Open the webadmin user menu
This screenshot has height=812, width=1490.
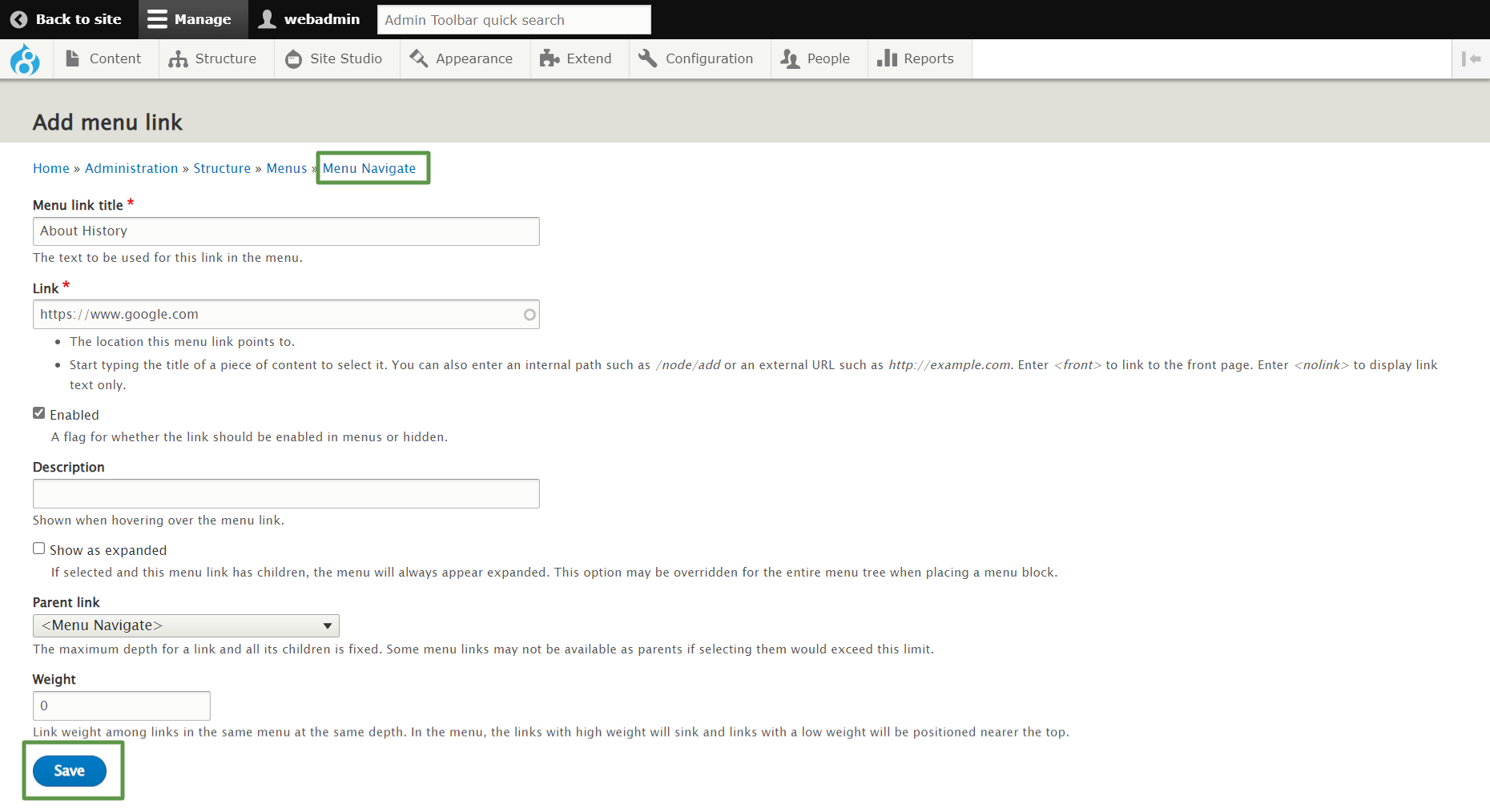point(310,19)
